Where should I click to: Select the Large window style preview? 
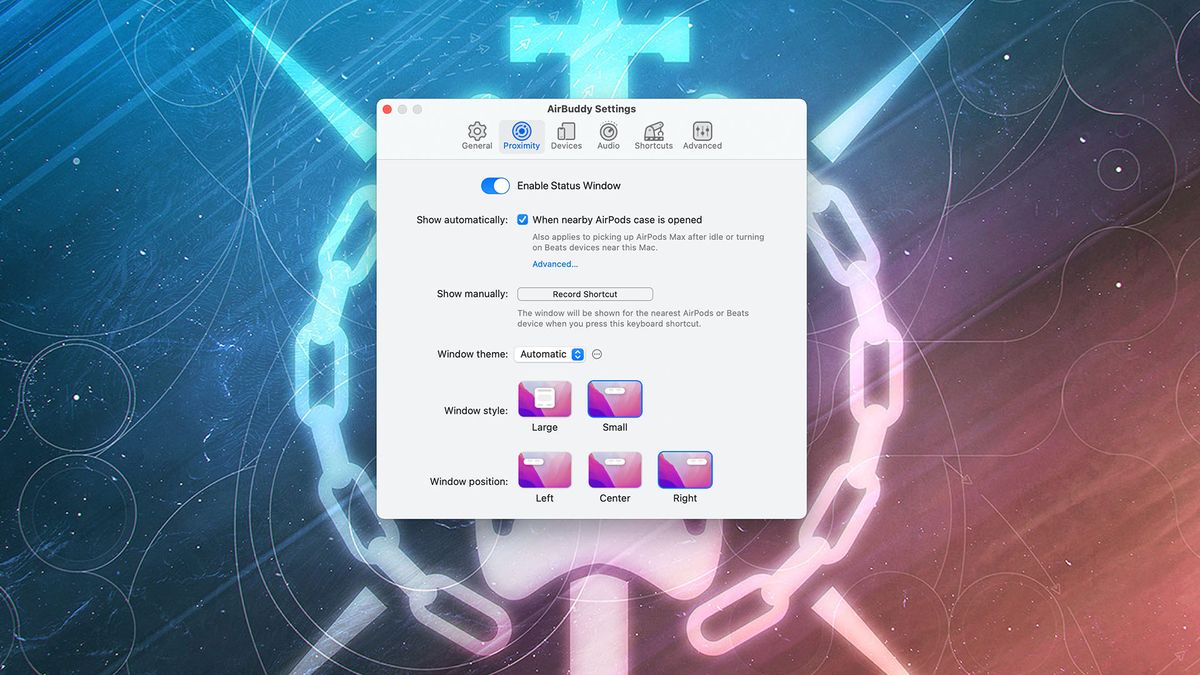click(544, 398)
